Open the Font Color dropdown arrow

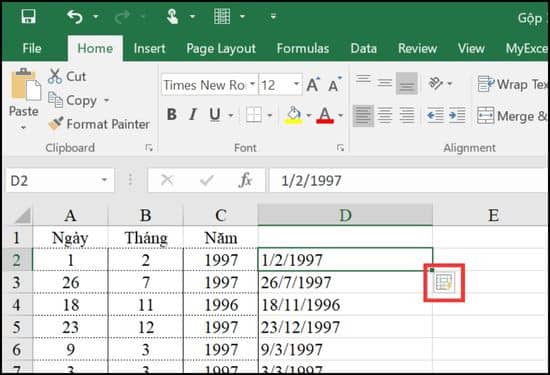[x=341, y=115]
